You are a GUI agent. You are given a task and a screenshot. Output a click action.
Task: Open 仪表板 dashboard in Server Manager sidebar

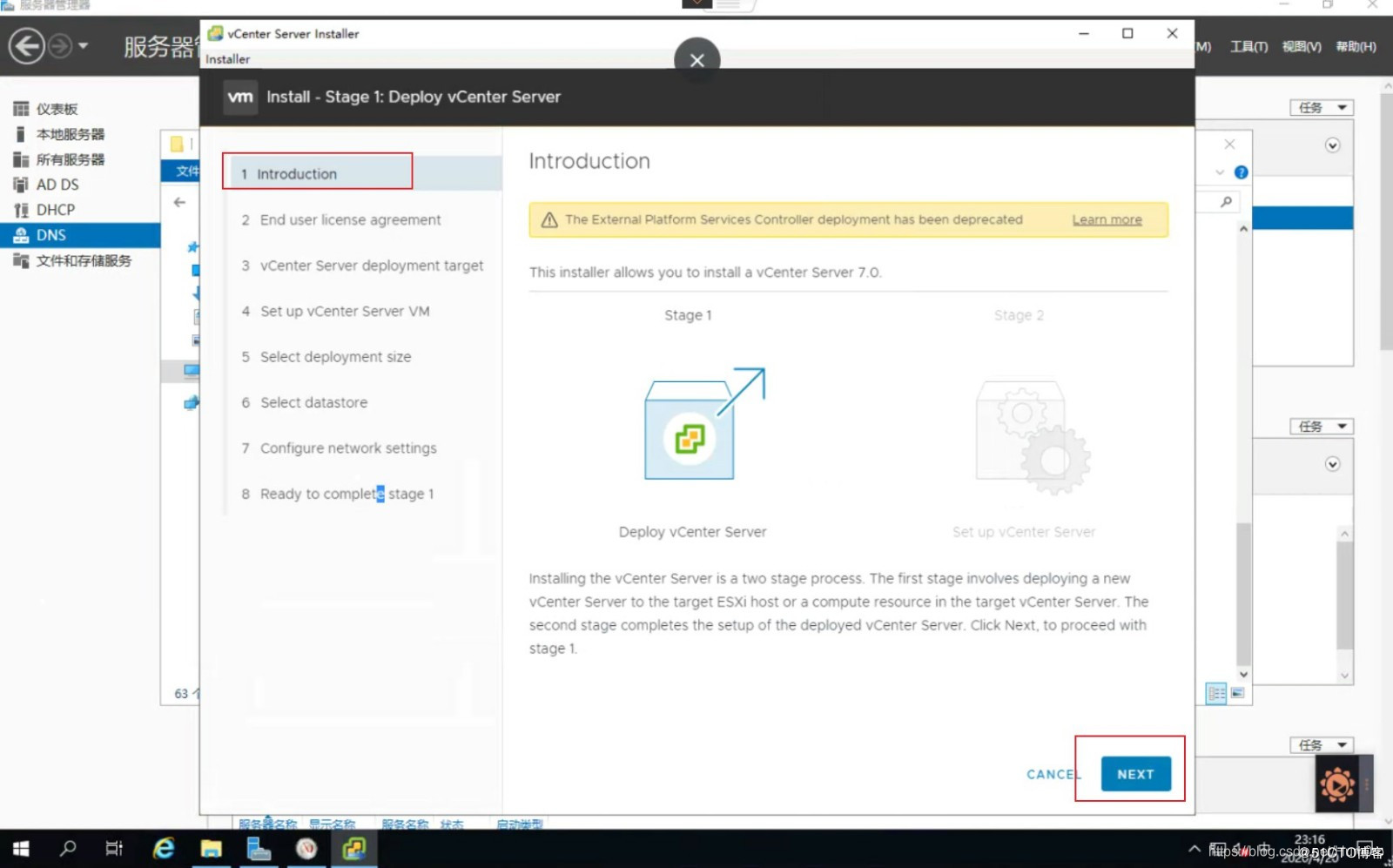pyautogui.click(x=57, y=109)
